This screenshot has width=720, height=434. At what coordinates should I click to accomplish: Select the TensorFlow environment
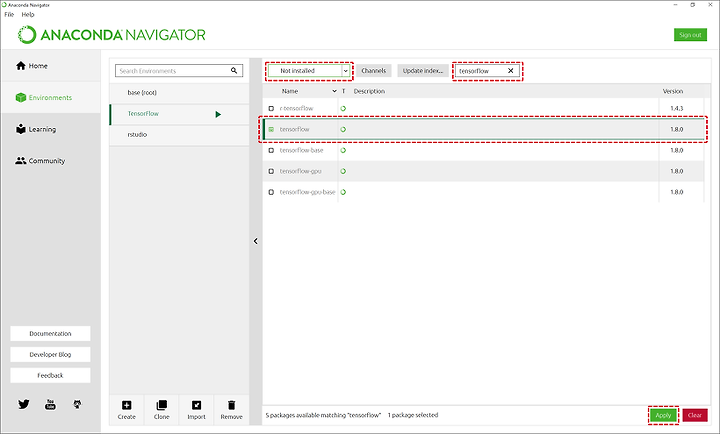[179, 113]
